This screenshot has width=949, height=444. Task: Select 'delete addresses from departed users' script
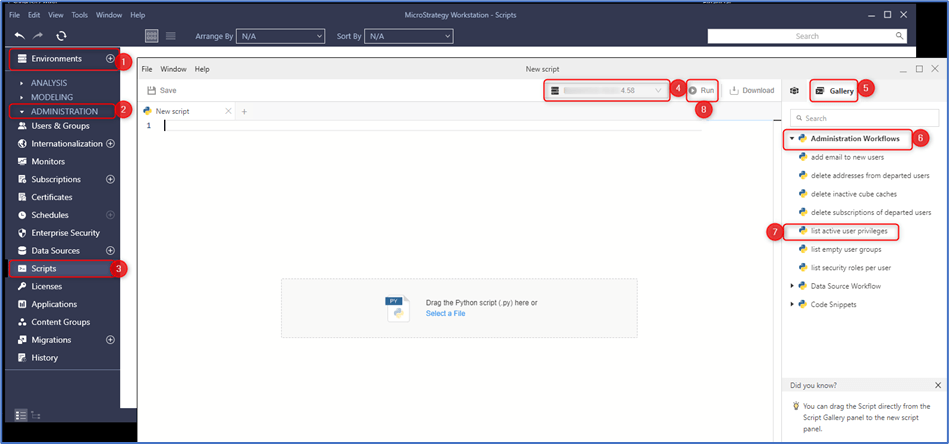[x=870, y=175]
